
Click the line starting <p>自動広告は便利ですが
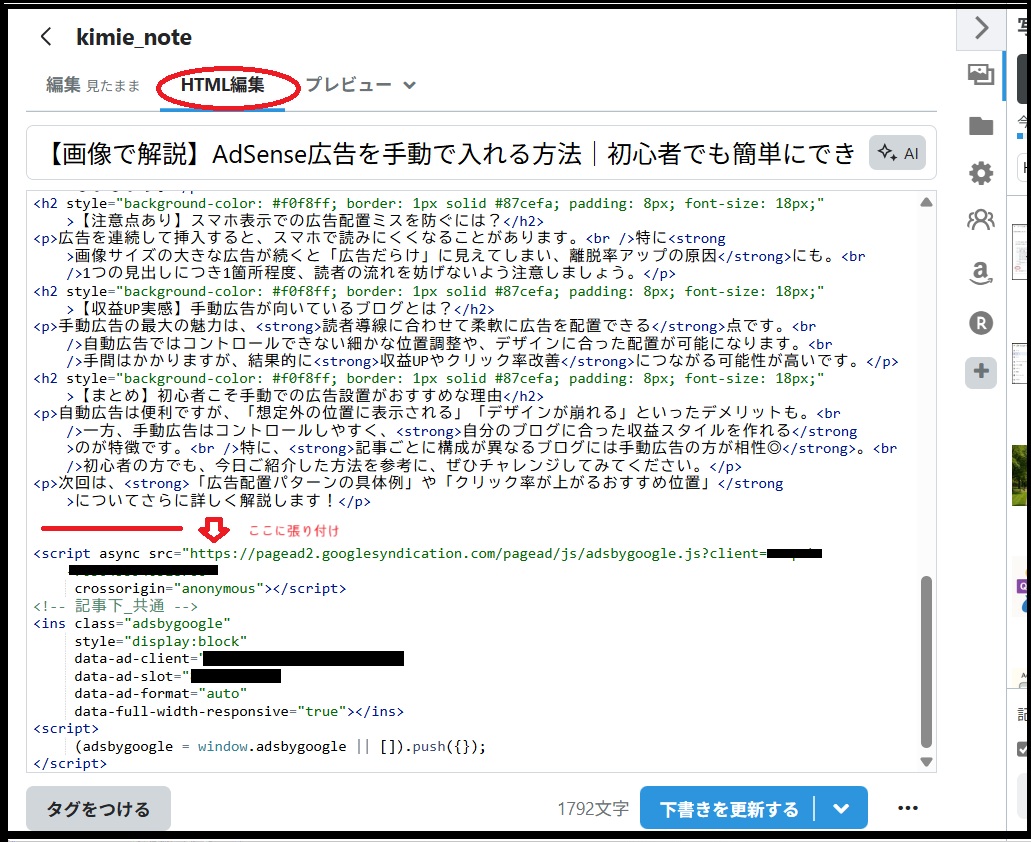[437, 413]
